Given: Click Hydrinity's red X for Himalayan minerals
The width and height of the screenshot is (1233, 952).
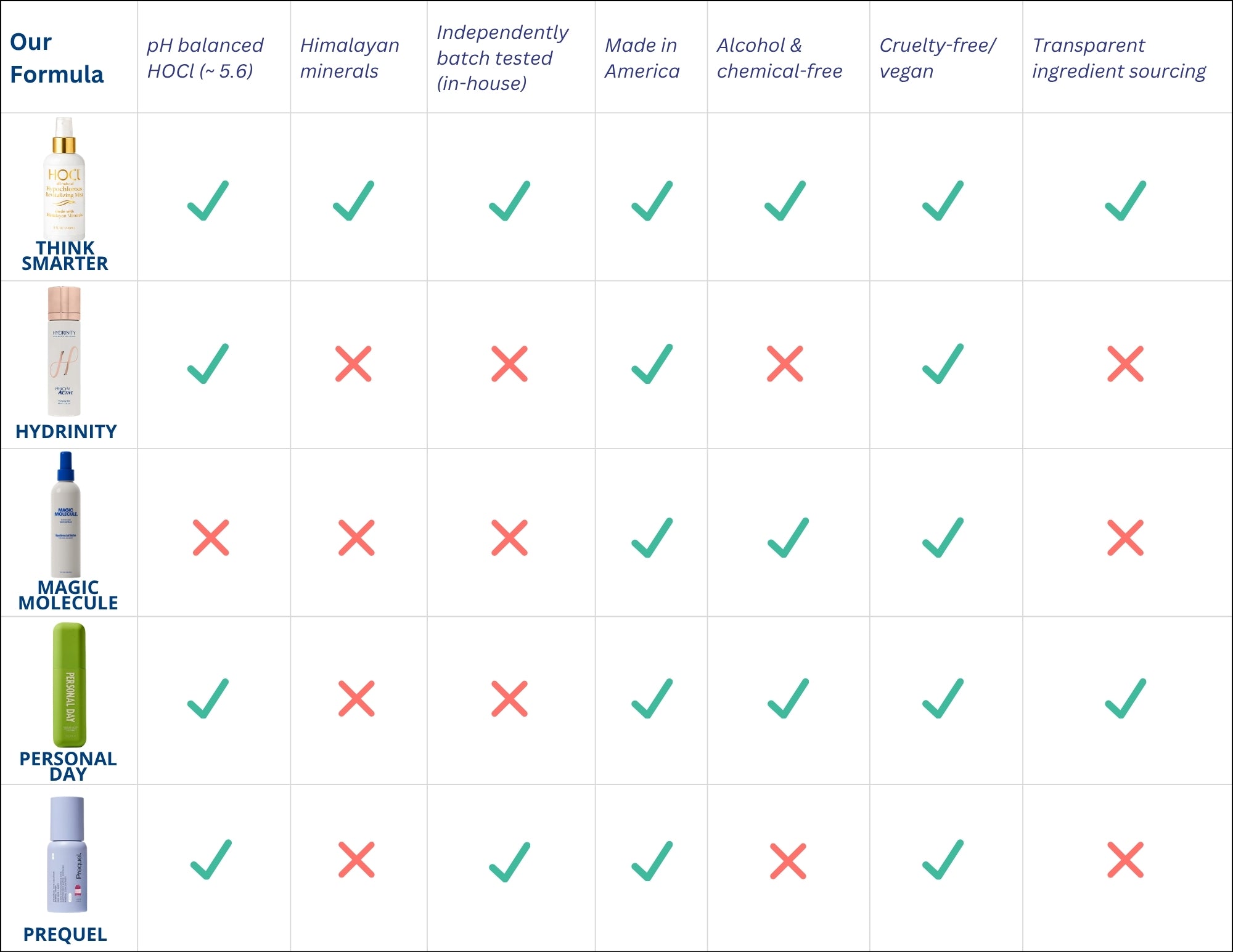Looking at the screenshot, I should [x=353, y=364].
